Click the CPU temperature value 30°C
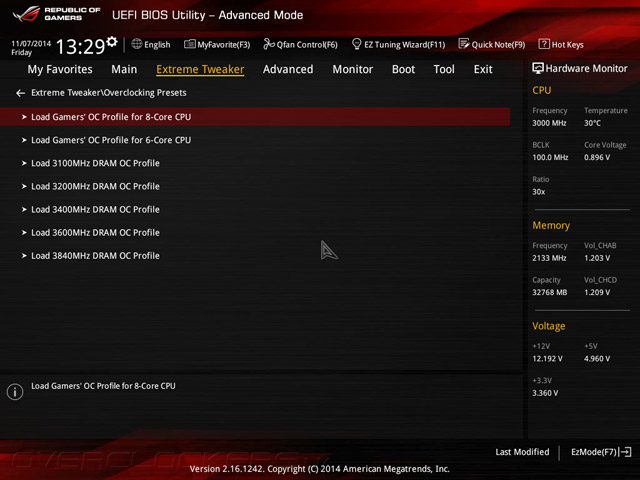640x480 pixels. (x=592, y=123)
